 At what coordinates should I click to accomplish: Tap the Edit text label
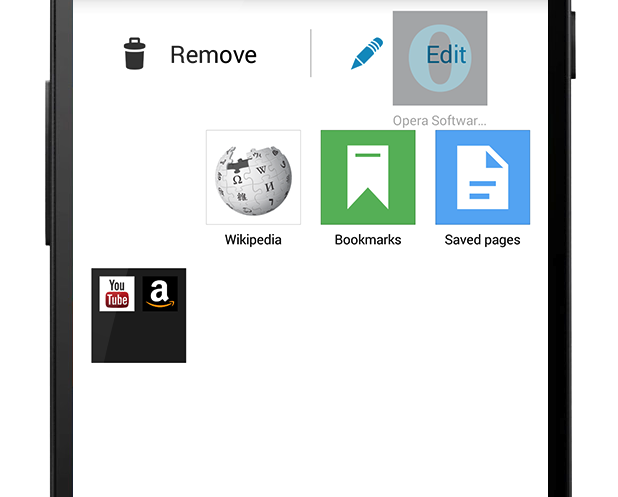click(x=446, y=54)
